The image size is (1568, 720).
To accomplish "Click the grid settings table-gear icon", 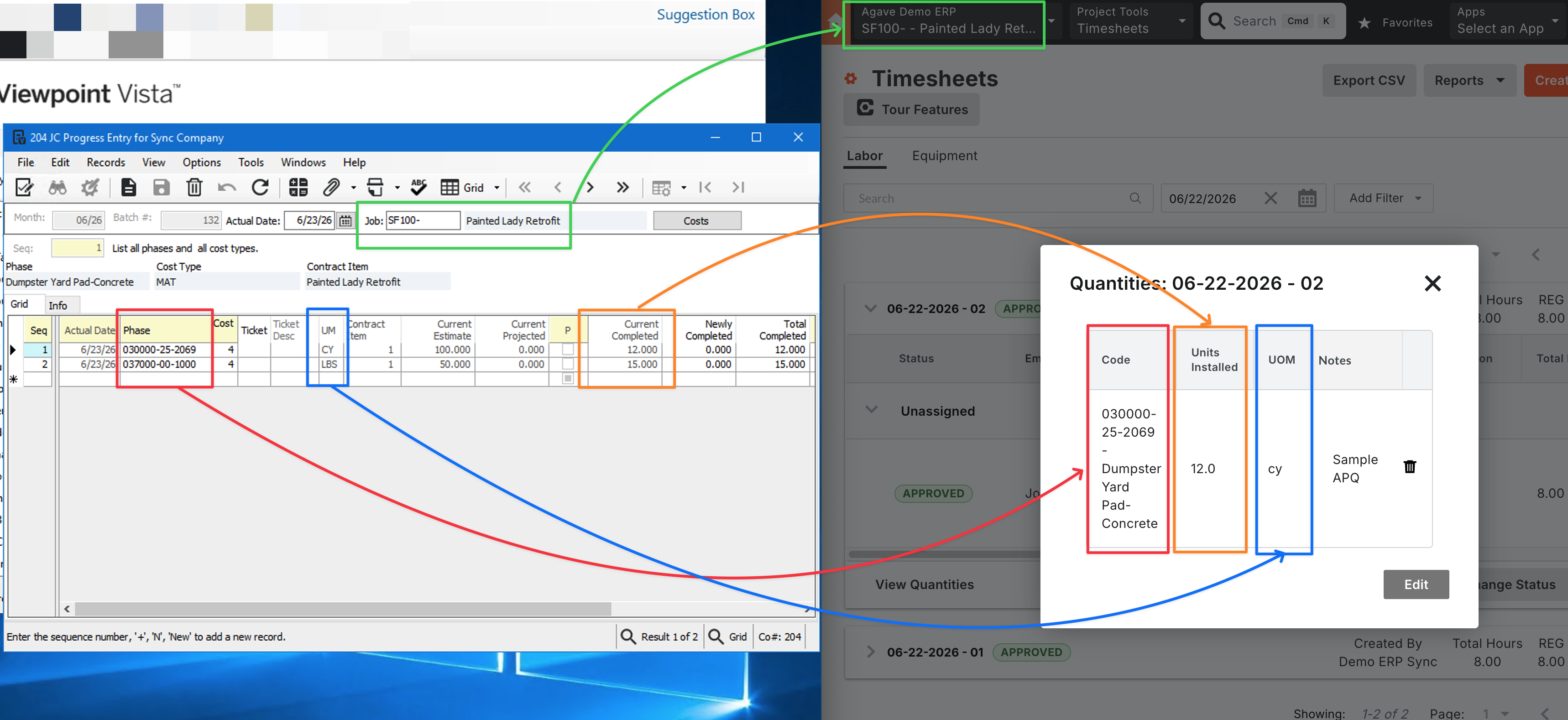I will (661, 188).
